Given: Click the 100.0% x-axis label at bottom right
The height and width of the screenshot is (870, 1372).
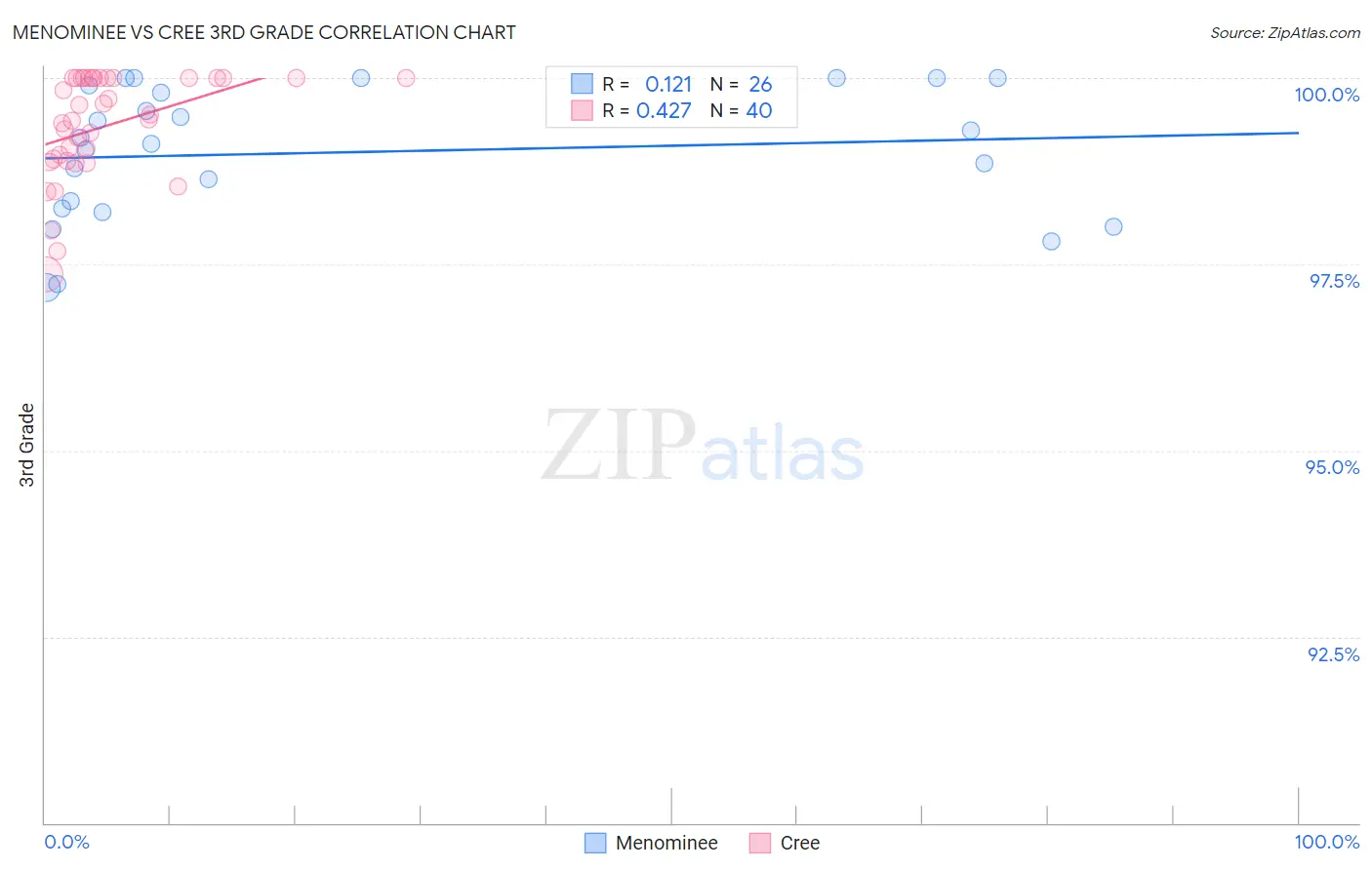Looking at the screenshot, I should 1327,842.
